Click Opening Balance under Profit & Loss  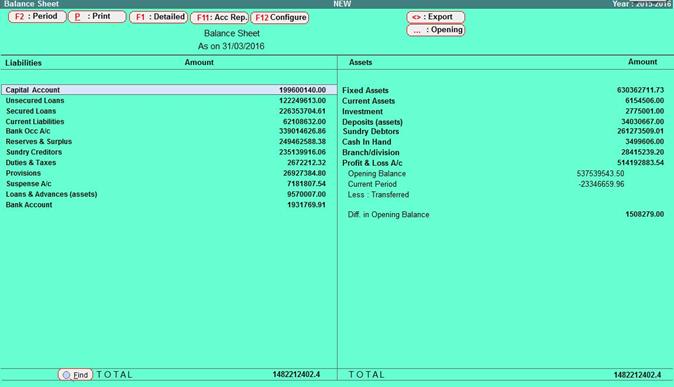tap(377, 174)
